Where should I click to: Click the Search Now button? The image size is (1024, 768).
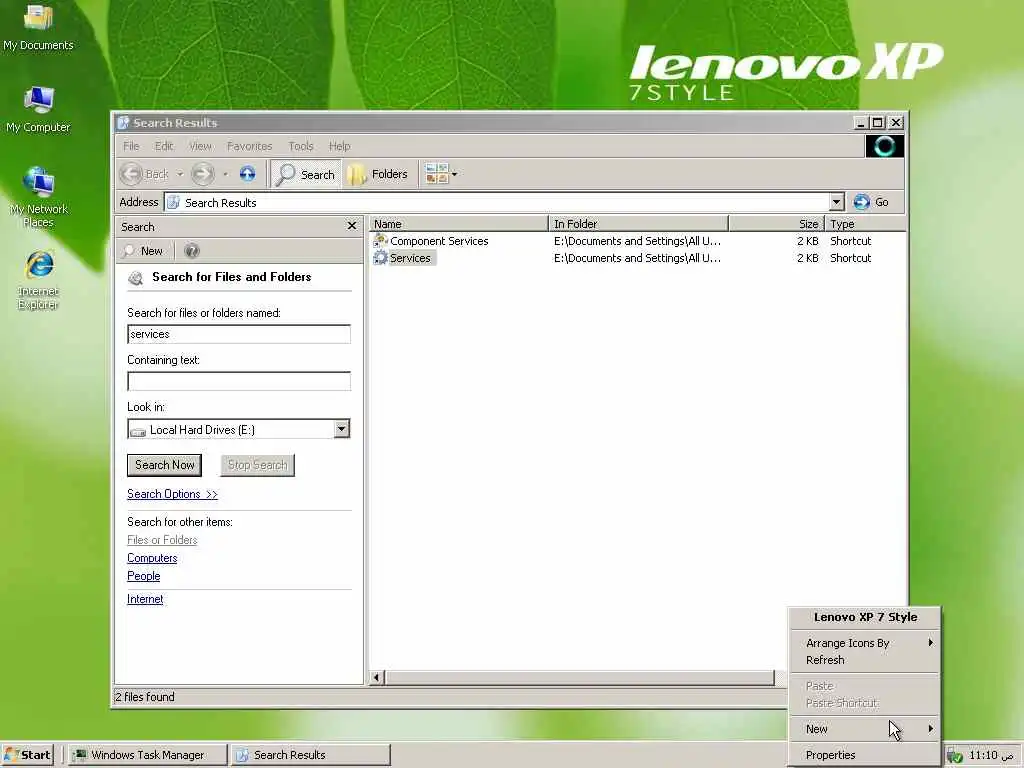click(x=165, y=465)
